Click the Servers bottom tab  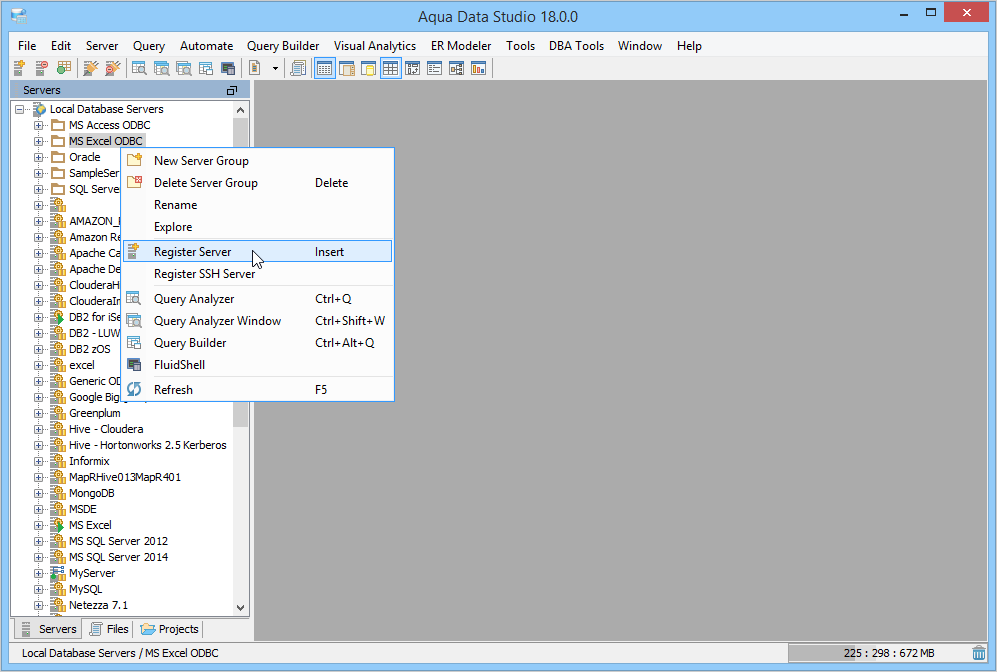[x=48, y=629]
